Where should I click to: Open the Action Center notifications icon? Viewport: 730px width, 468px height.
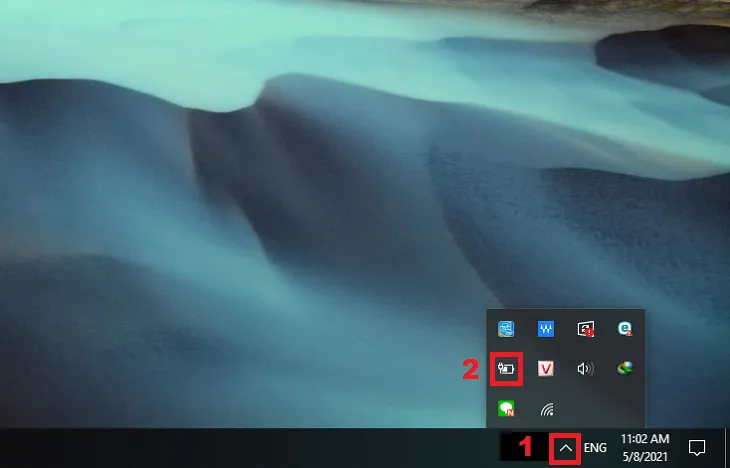(x=696, y=448)
